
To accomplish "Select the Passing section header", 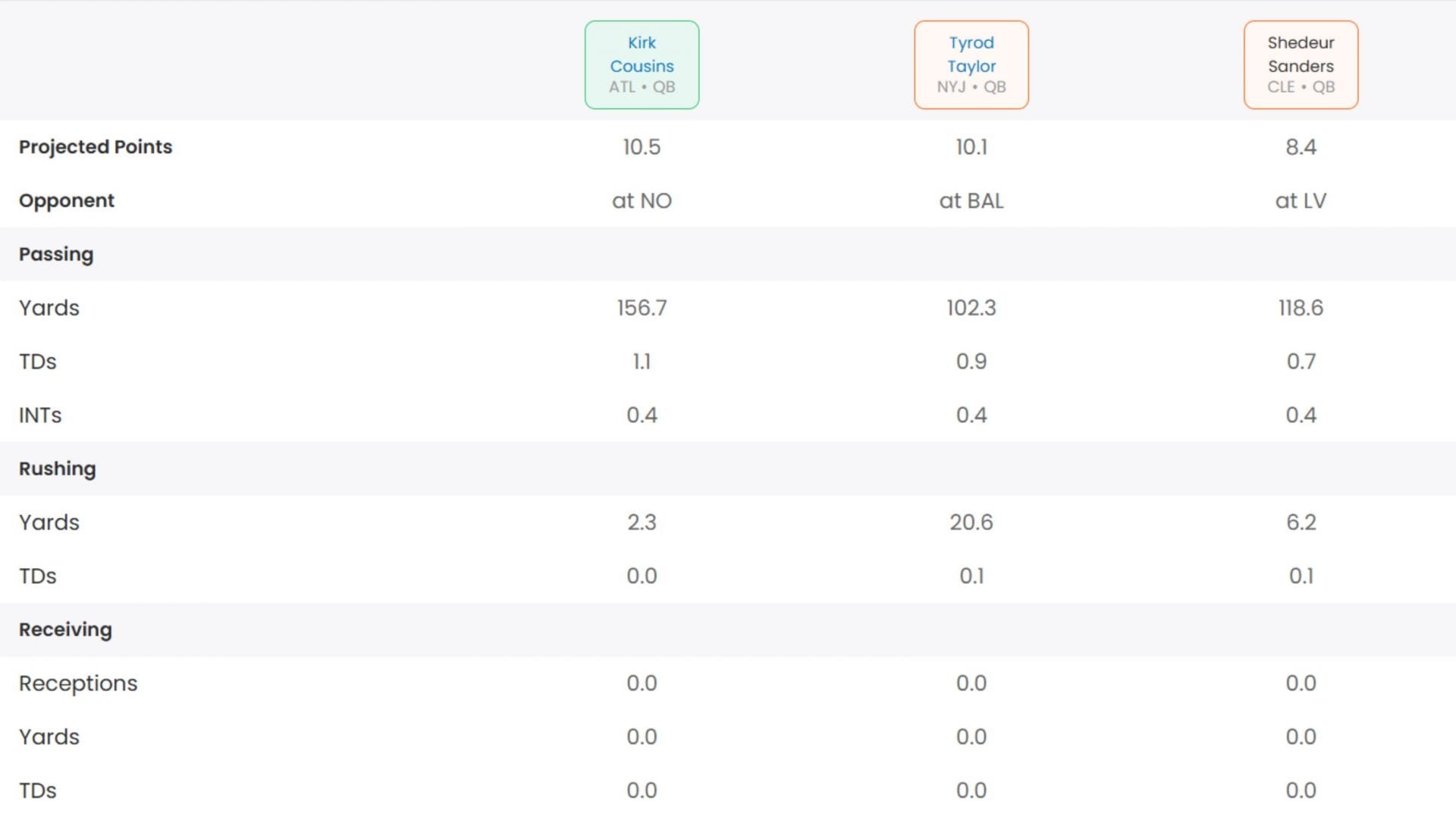I will [x=56, y=254].
